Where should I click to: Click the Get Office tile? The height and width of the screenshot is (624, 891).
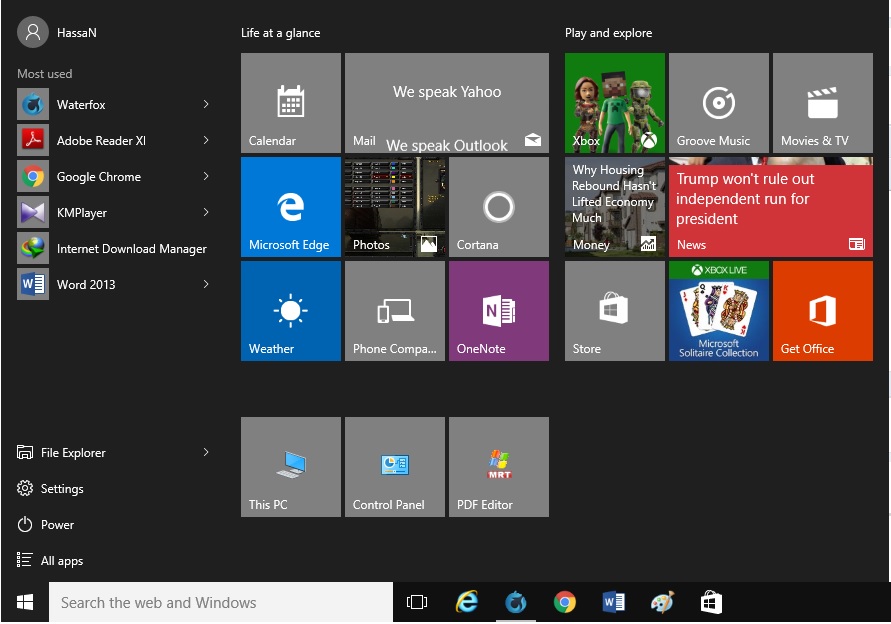tap(822, 311)
